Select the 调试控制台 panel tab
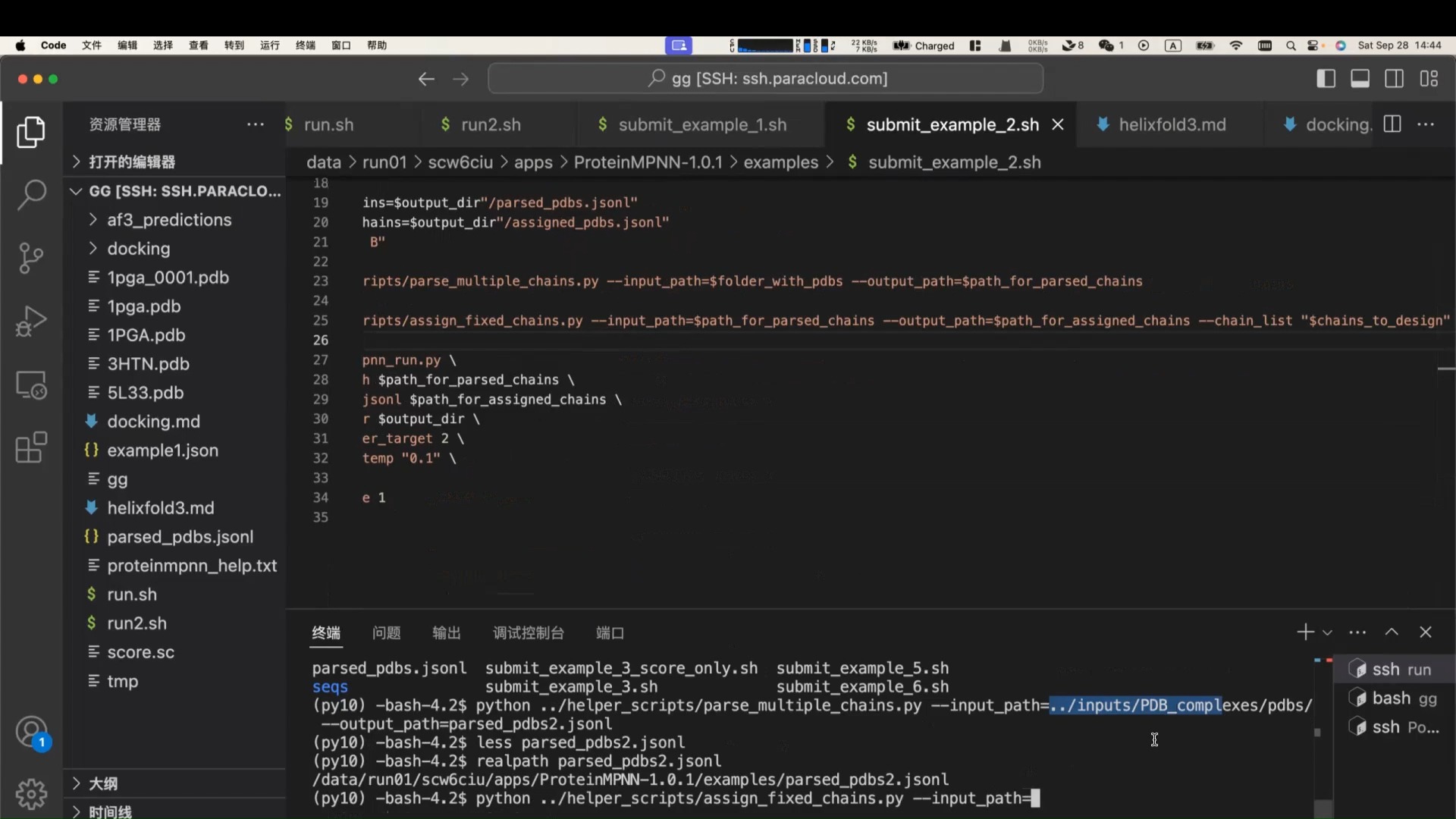 click(x=529, y=632)
